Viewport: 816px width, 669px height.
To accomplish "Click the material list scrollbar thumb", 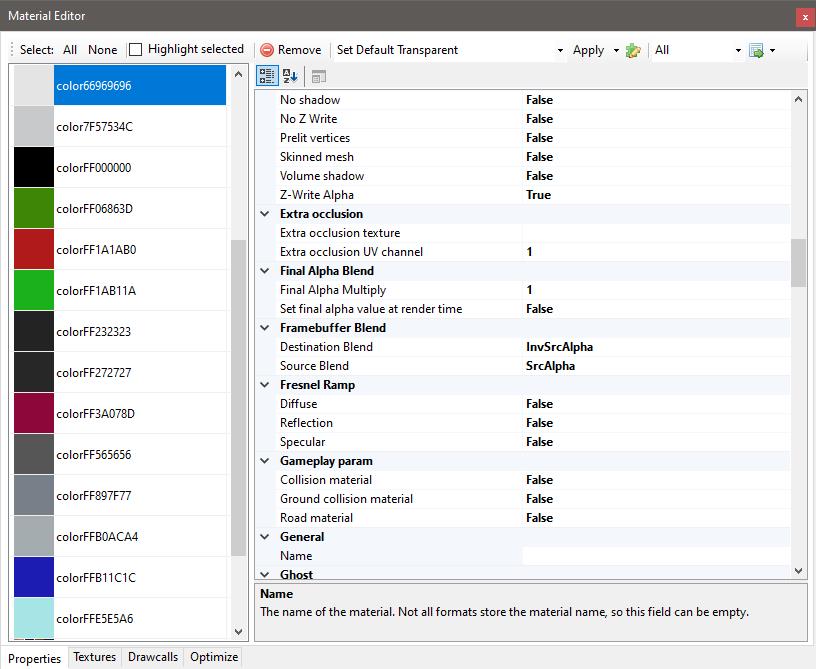I will coord(238,398).
